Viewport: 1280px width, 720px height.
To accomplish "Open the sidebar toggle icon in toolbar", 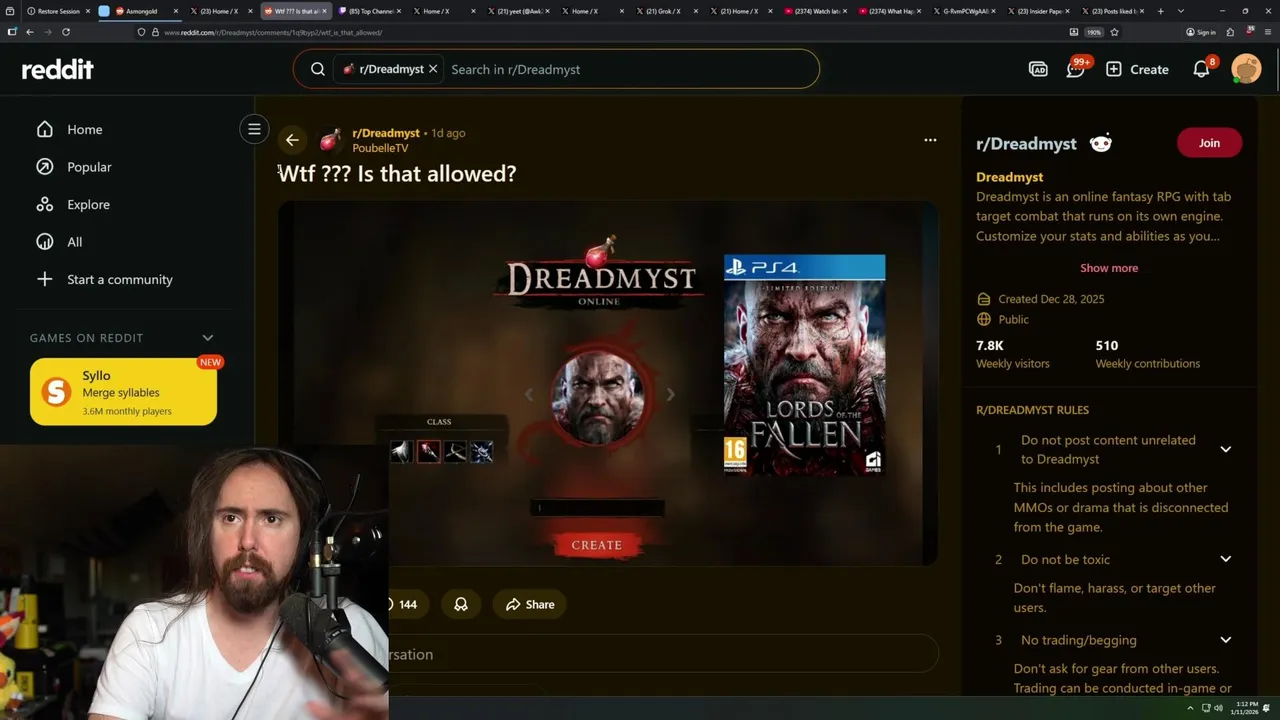I will coord(12,32).
